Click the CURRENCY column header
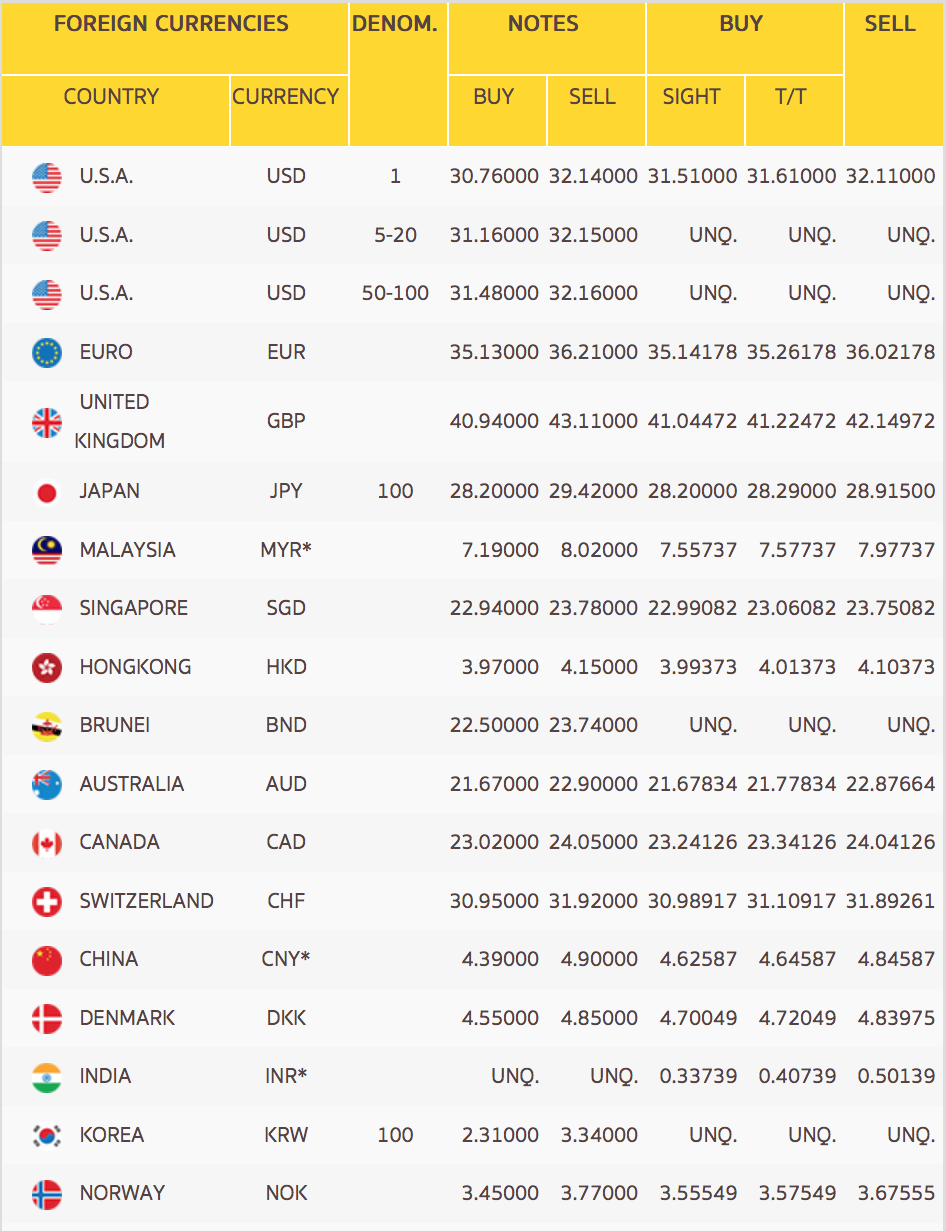 tap(286, 97)
